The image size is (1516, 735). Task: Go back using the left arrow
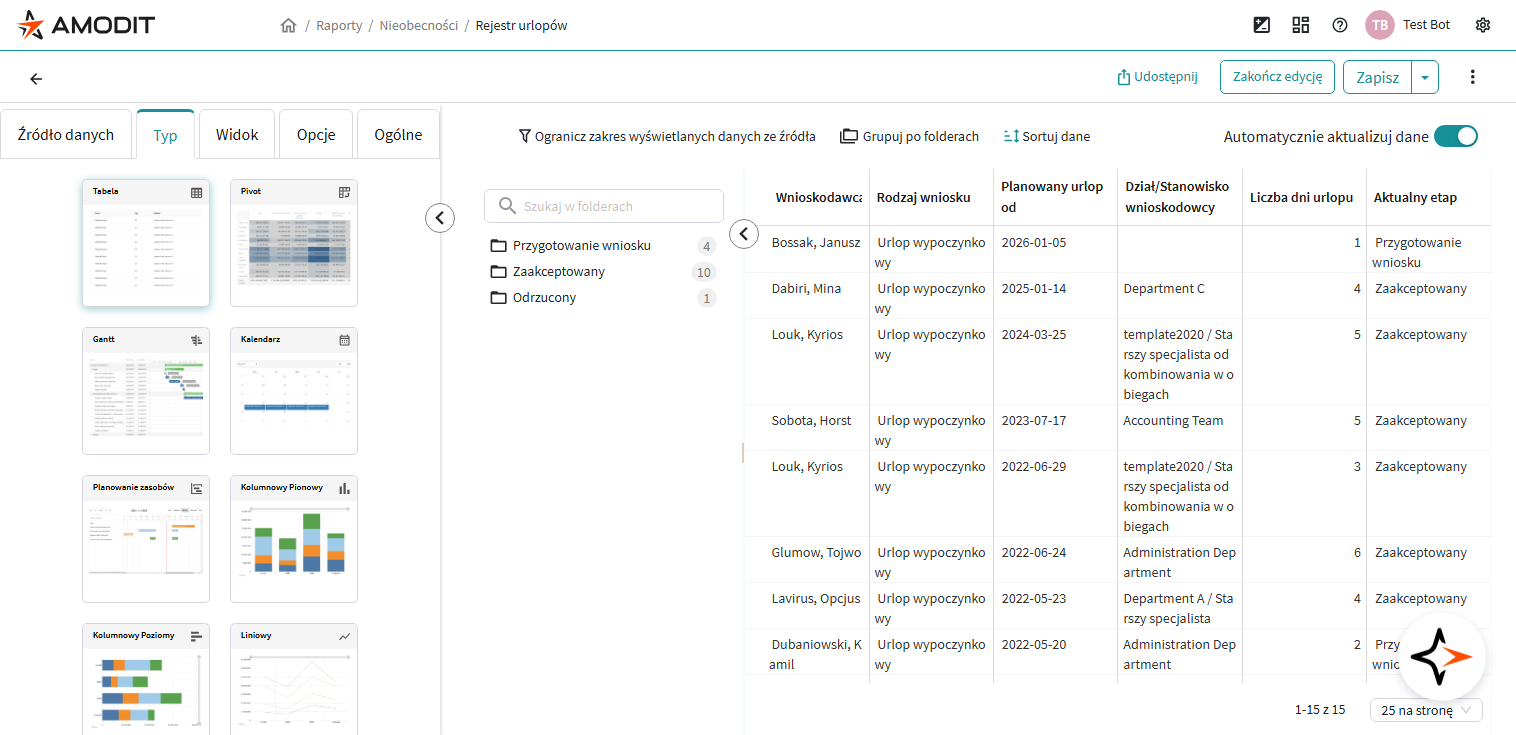coord(36,78)
